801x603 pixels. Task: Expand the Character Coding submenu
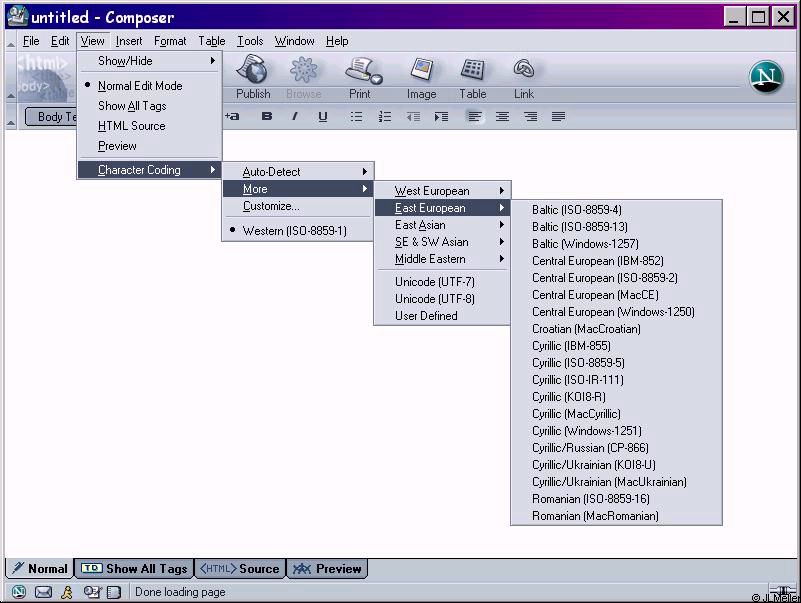[x=150, y=170]
